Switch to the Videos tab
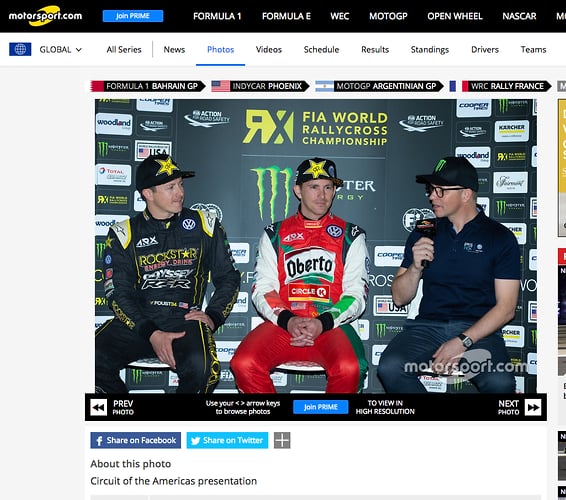This screenshot has height=500, width=566. coord(269,49)
